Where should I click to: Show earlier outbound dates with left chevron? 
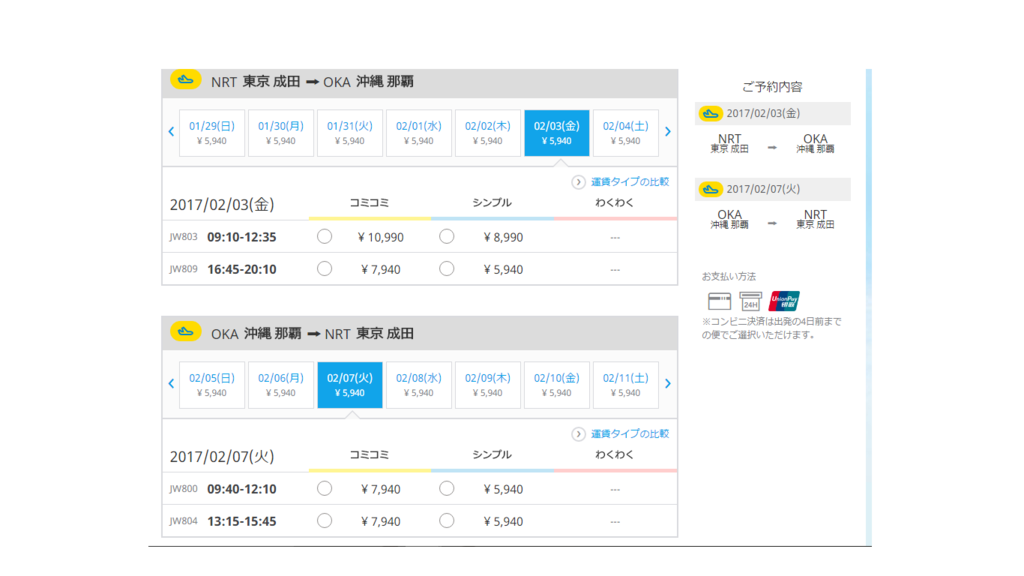[x=171, y=132]
